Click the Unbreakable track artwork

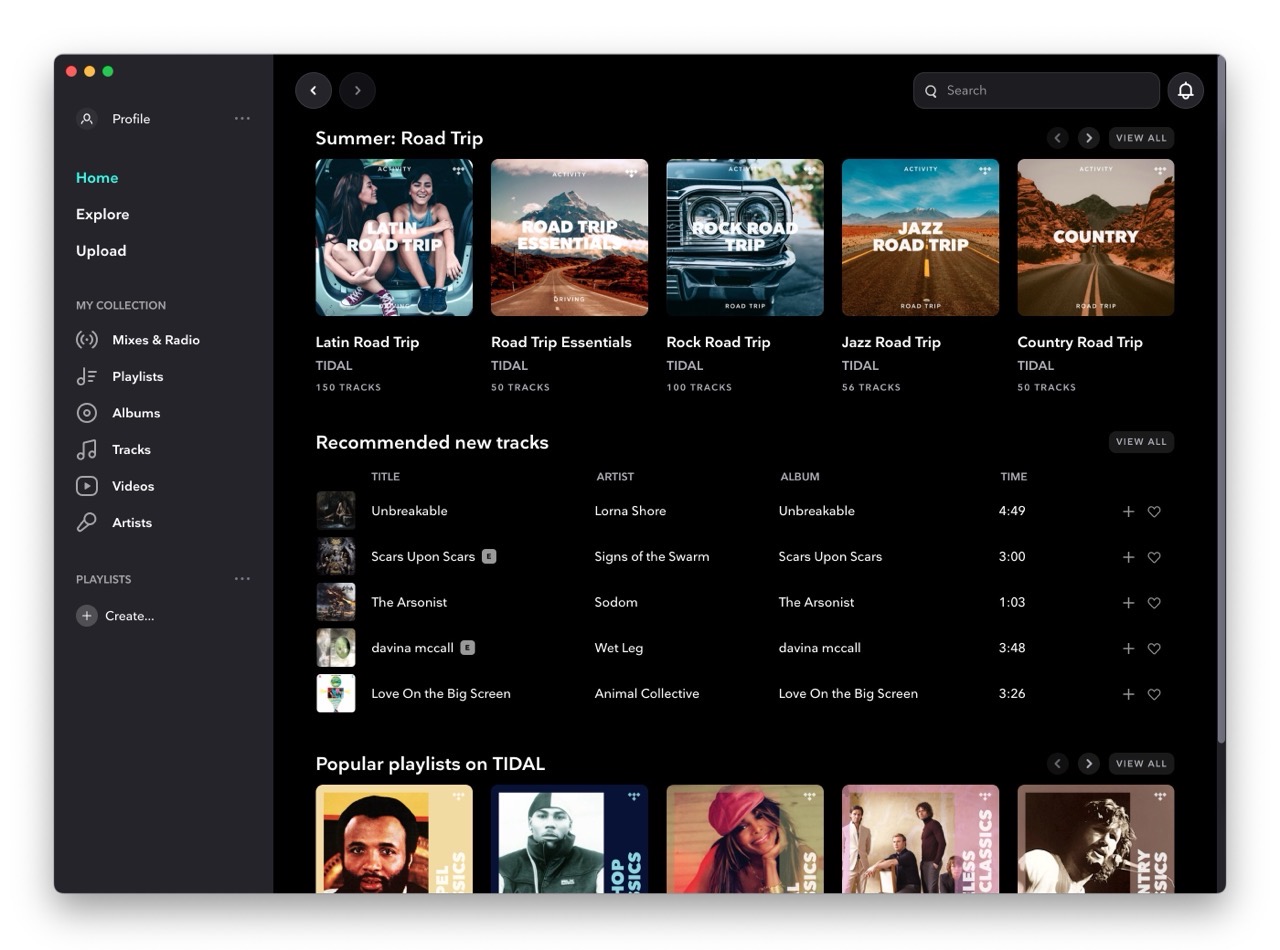click(x=336, y=511)
